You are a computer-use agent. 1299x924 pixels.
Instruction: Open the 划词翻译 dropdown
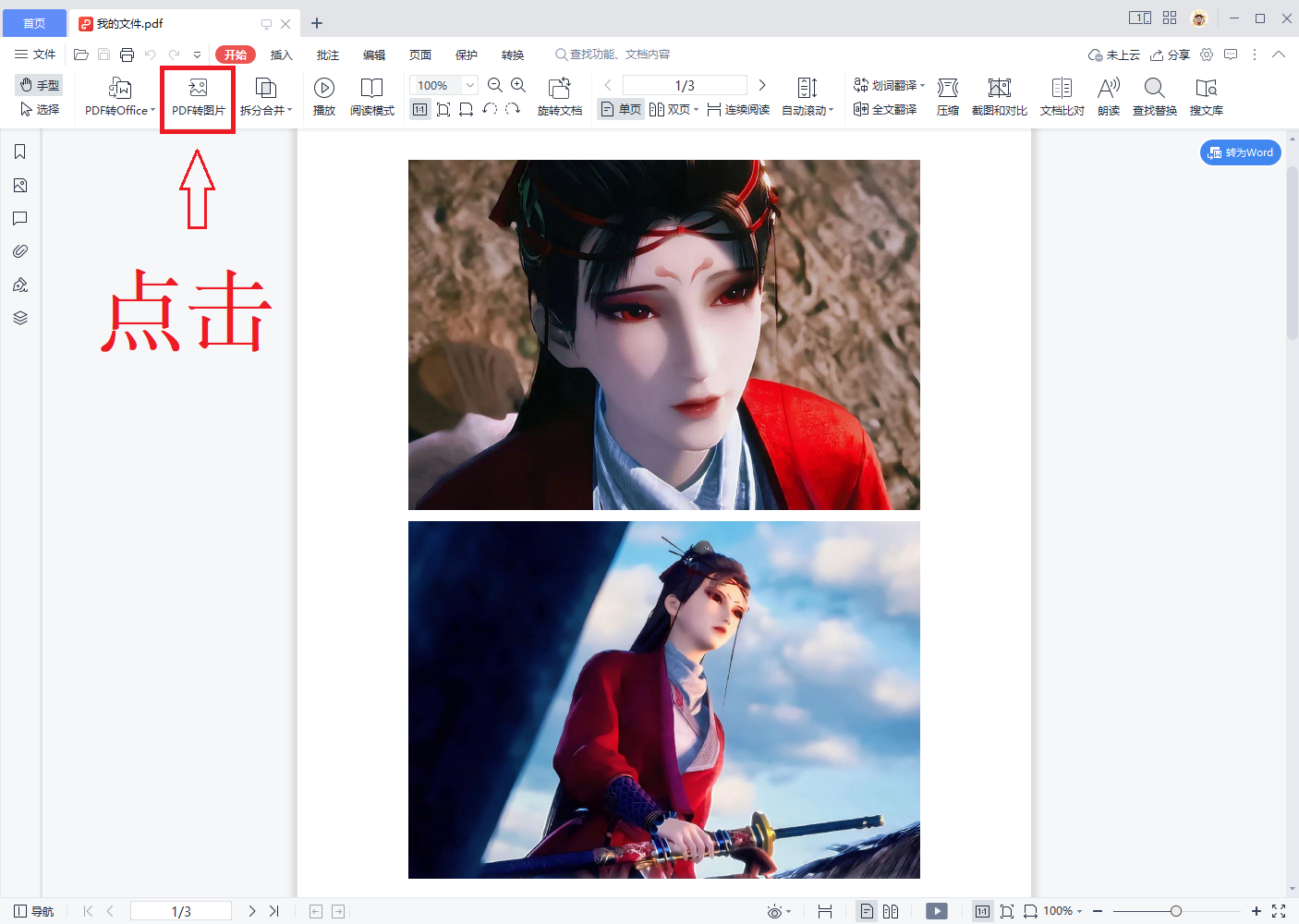point(889,85)
